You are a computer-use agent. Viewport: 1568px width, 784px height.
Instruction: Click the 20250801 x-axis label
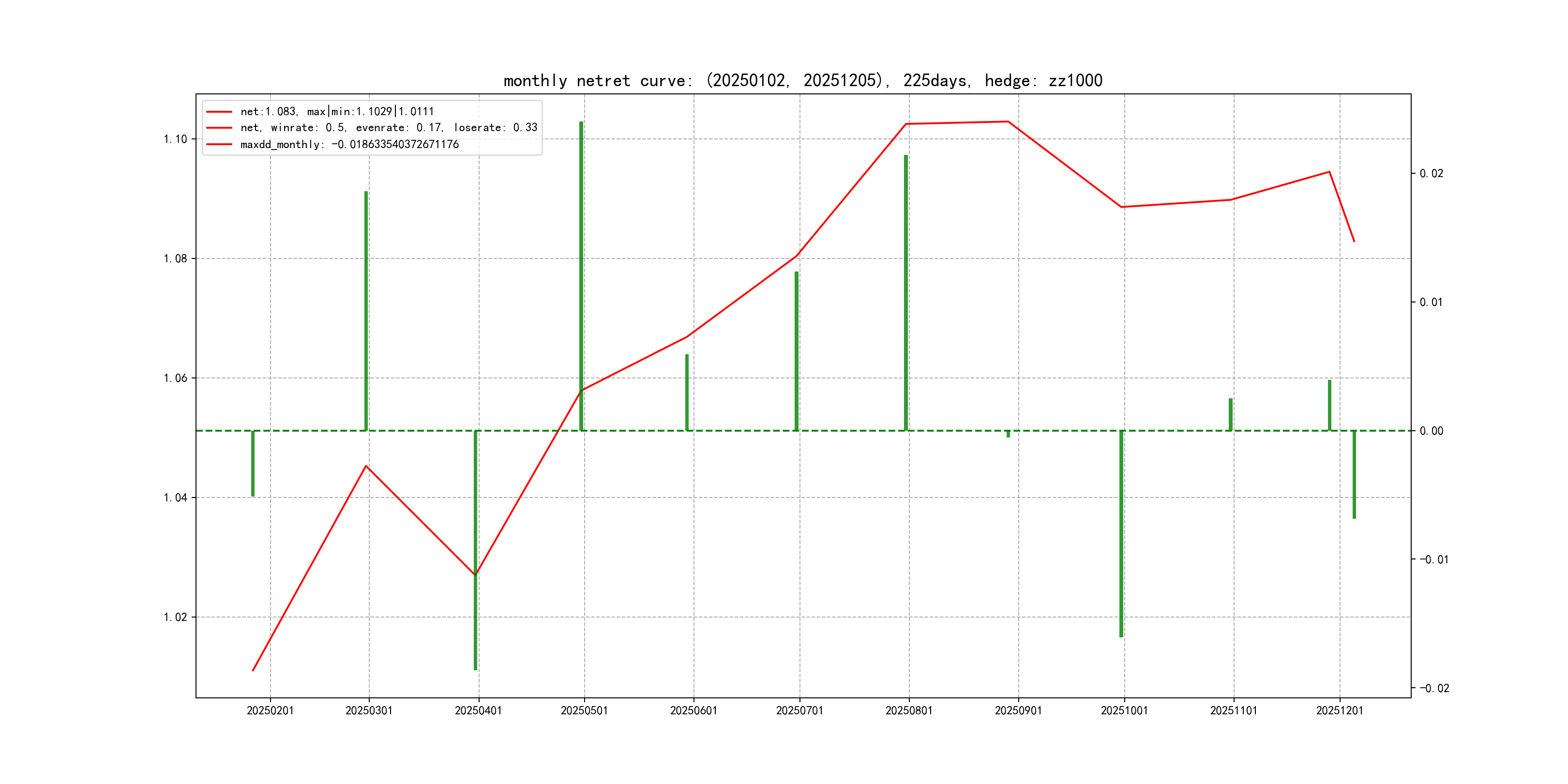coord(909,710)
